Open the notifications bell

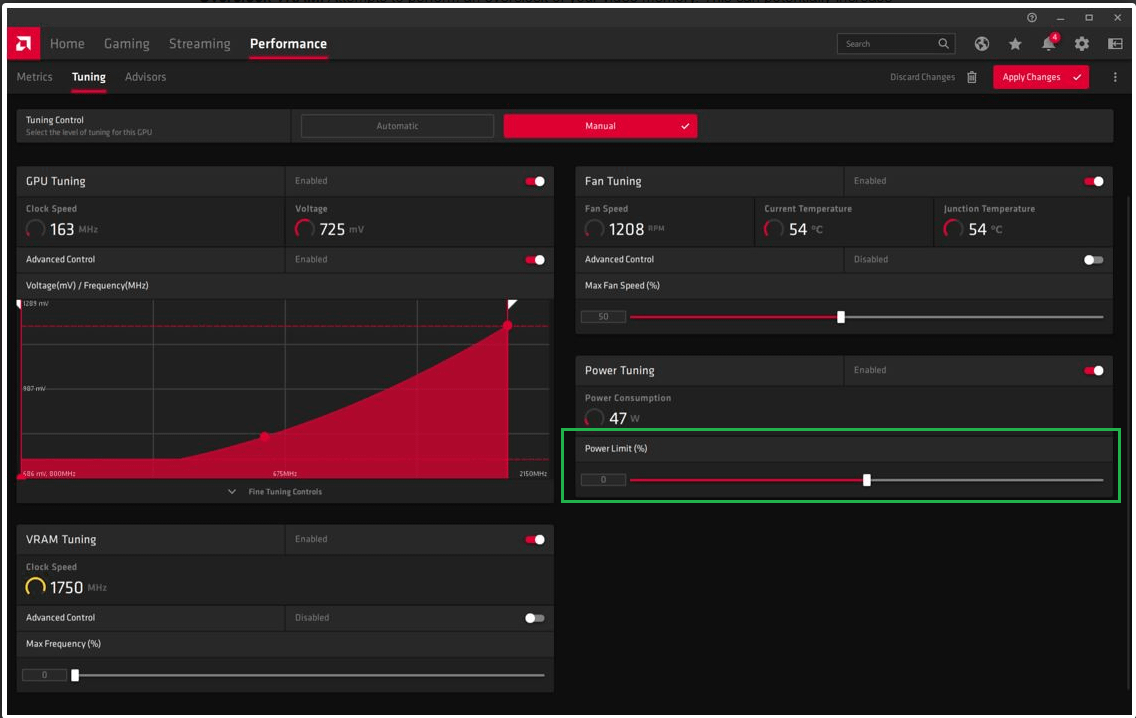click(1049, 43)
